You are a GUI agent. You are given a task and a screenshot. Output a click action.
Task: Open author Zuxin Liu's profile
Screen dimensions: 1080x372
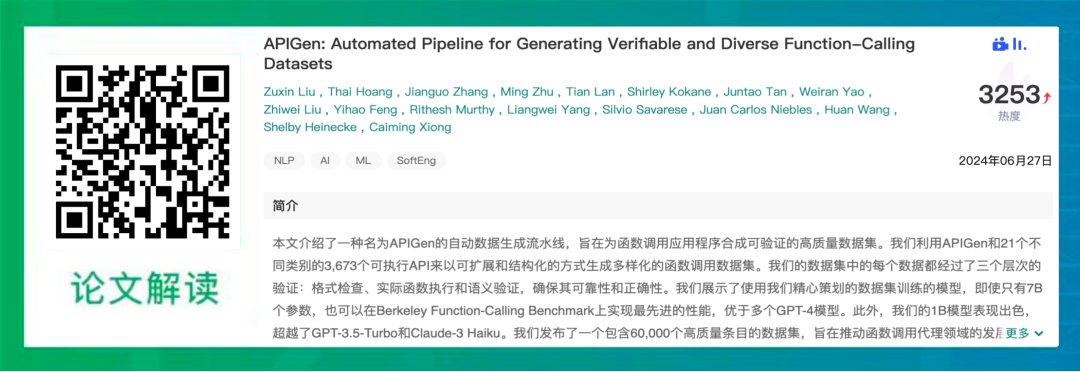[291, 92]
